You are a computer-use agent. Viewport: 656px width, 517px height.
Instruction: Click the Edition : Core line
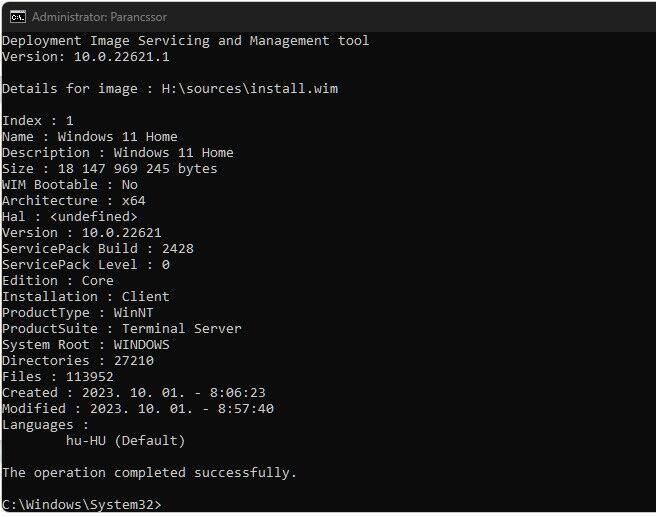point(58,281)
